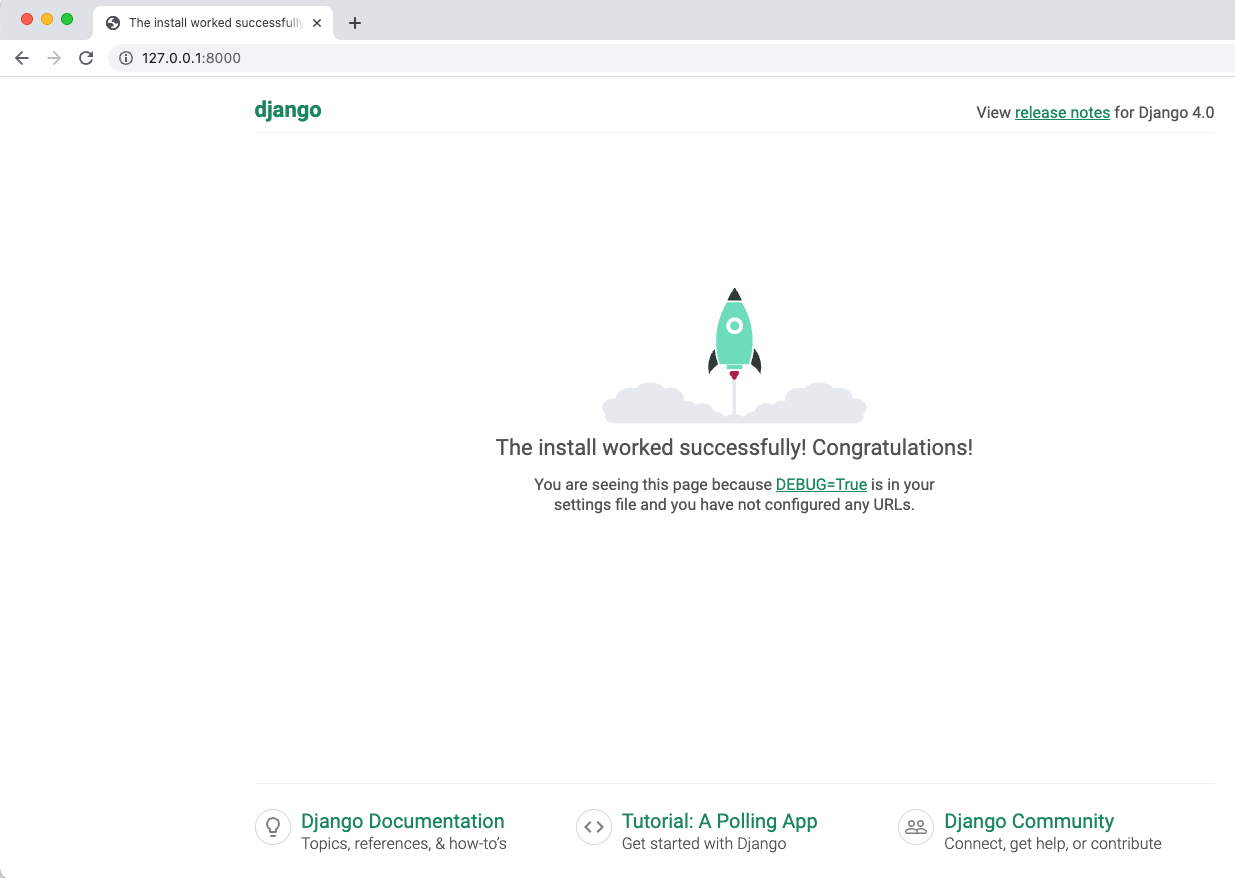The image size is (1235, 878).
Task: Go back using the browser back arrow
Action: point(22,58)
